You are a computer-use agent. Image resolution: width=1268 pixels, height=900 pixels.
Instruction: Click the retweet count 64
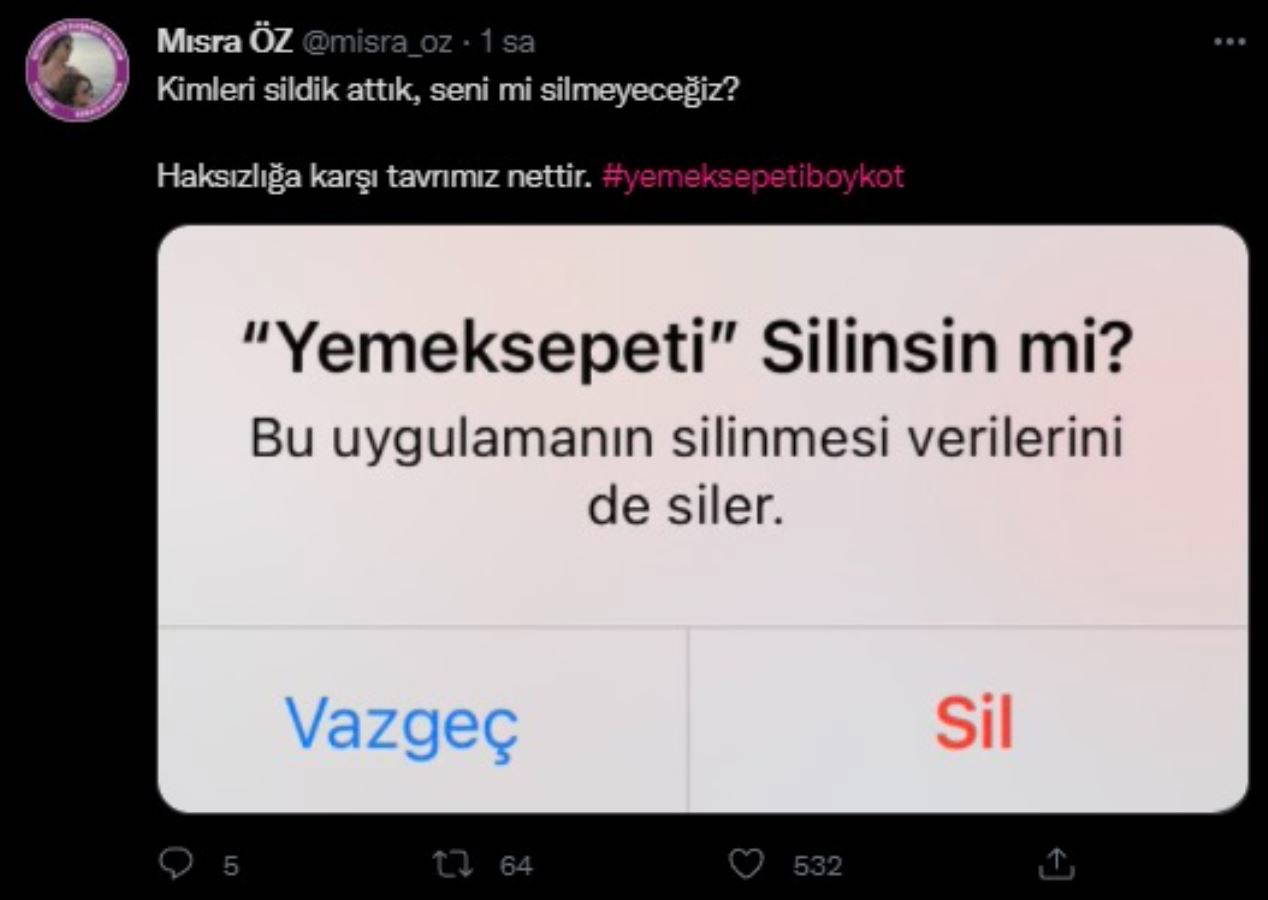click(x=516, y=865)
